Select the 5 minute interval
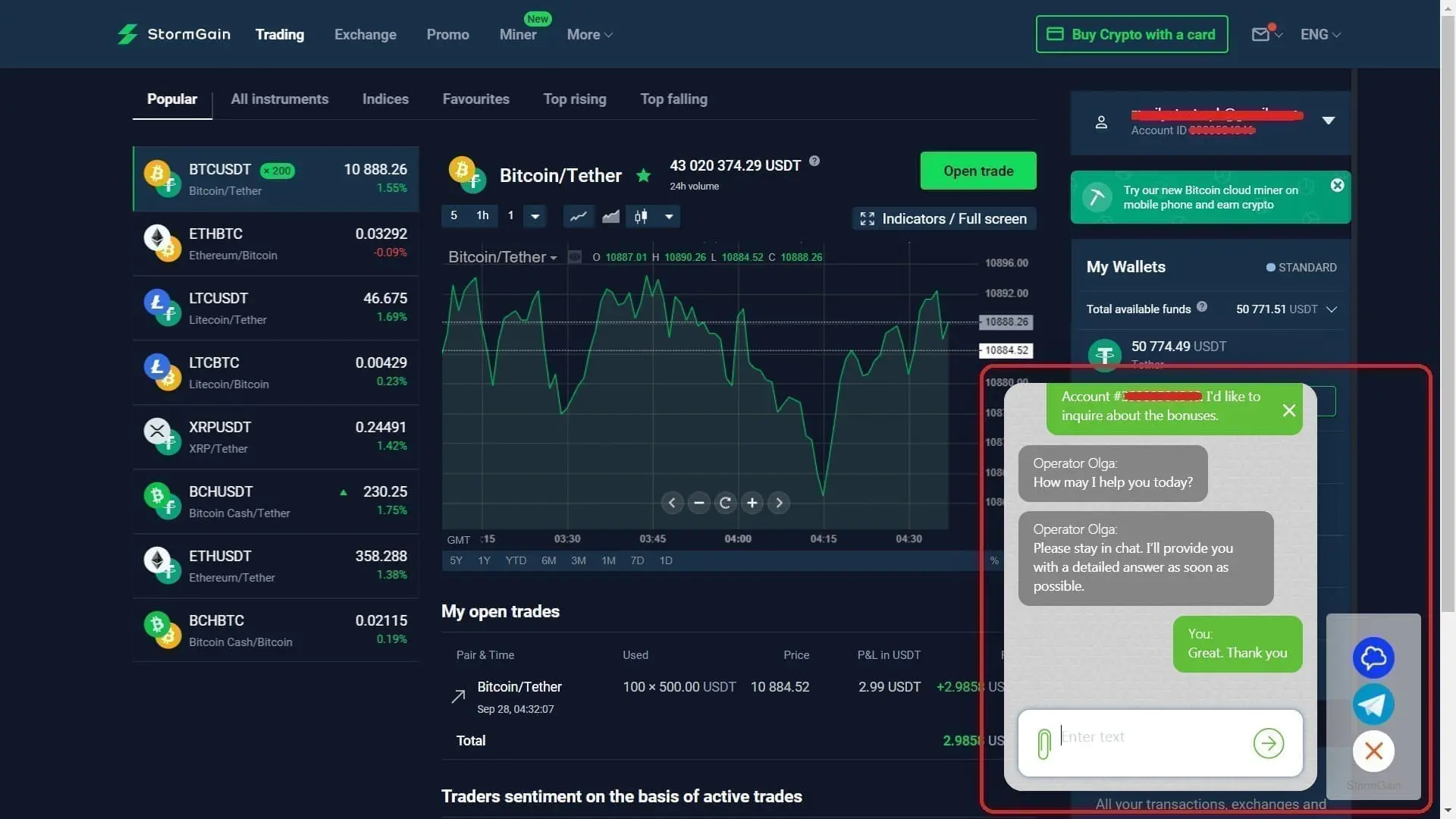Image resolution: width=1456 pixels, height=819 pixels. click(x=453, y=216)
